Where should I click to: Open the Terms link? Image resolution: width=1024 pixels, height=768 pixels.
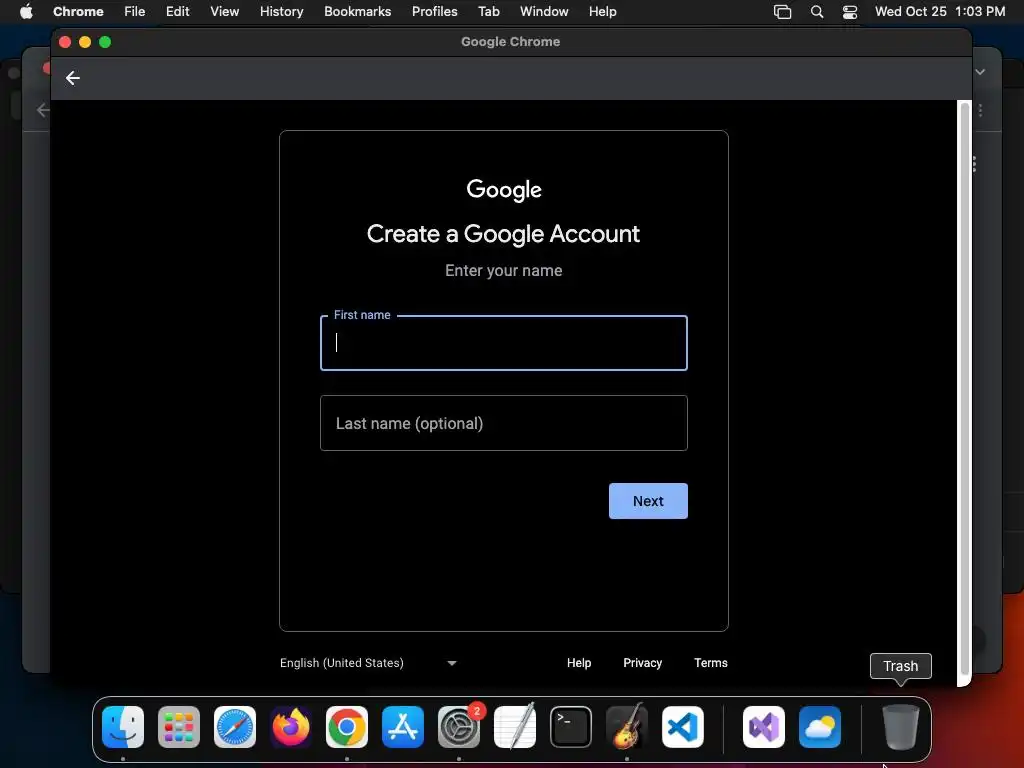pos(711,663)
